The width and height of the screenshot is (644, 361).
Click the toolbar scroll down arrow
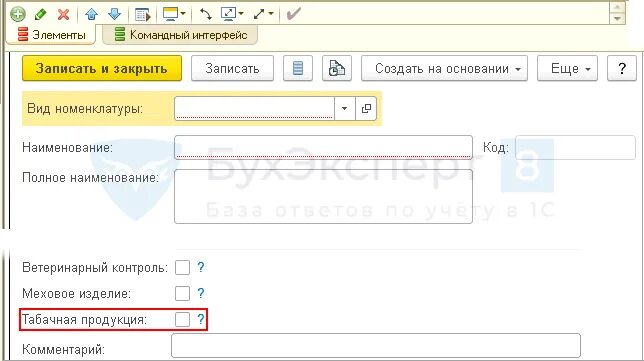(x=617, y=18)
